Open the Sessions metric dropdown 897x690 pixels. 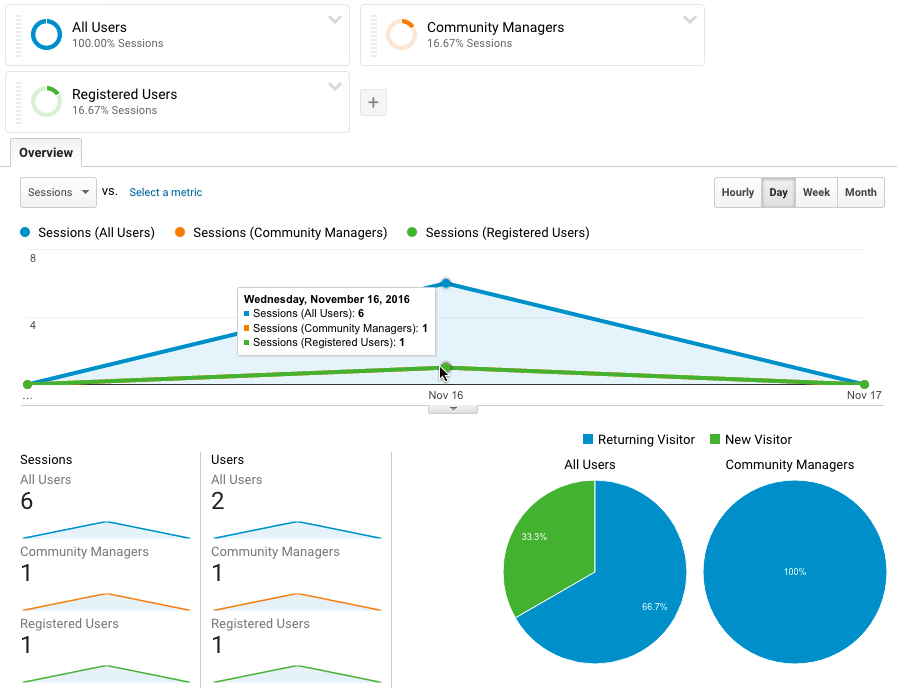58,192
